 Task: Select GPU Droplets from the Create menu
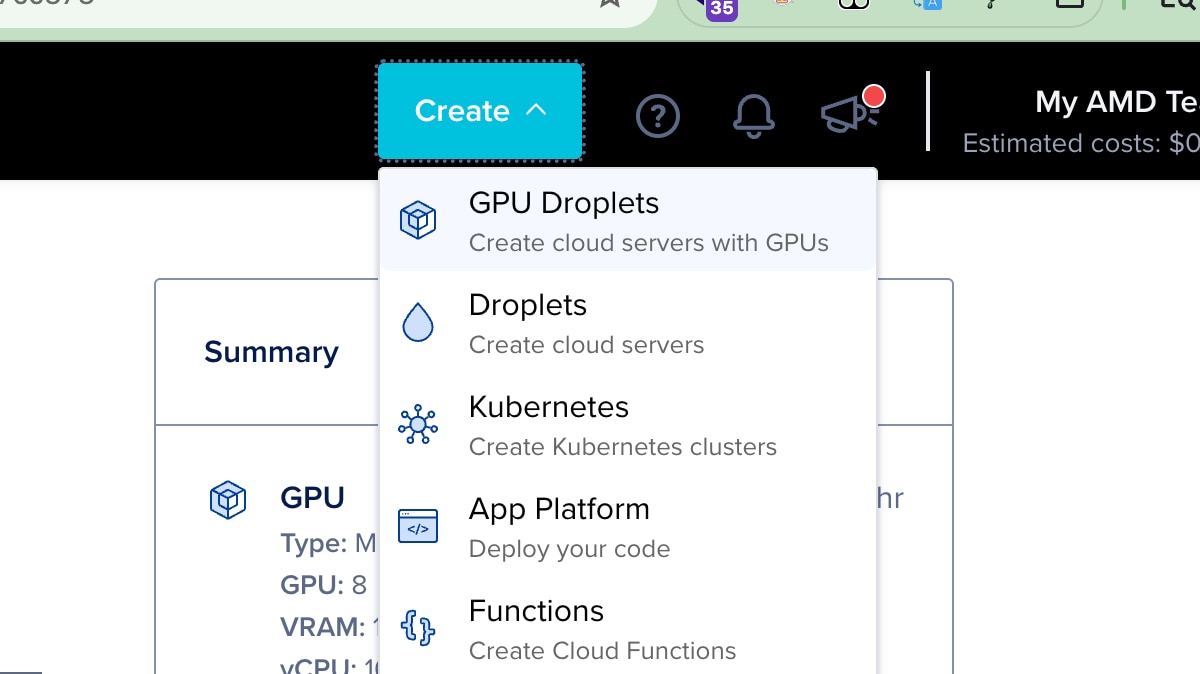click(563, 203)
